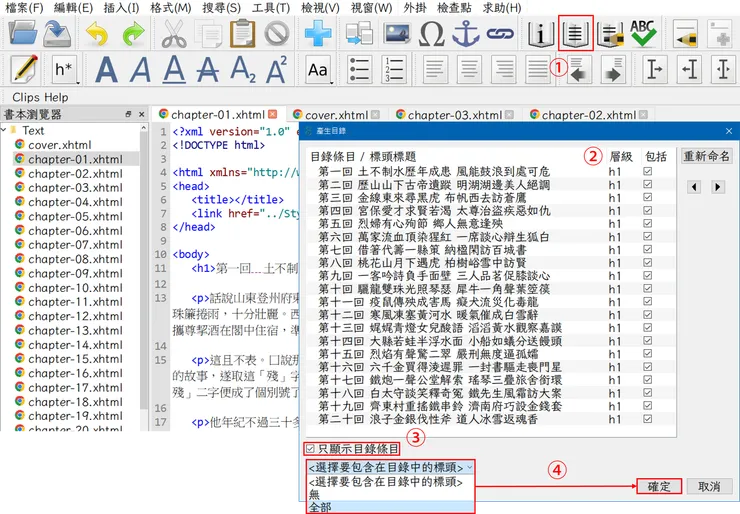Uncheck include box for 第十六回 entry
The width and height of the screenshot is (740, 514).
(648, 367)
